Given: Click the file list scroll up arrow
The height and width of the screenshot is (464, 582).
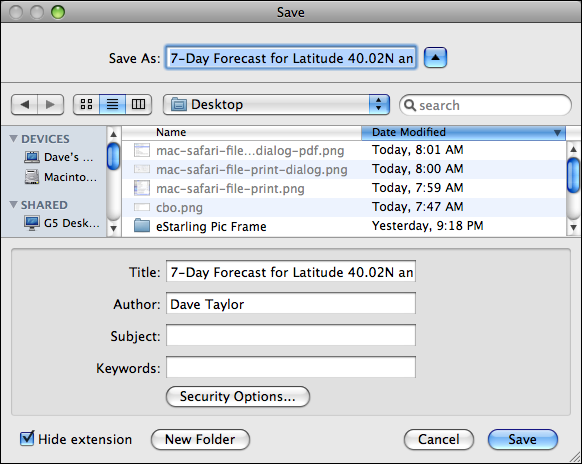Looking at the screenshot, I should pyautogui.click(x=573, y=149).
